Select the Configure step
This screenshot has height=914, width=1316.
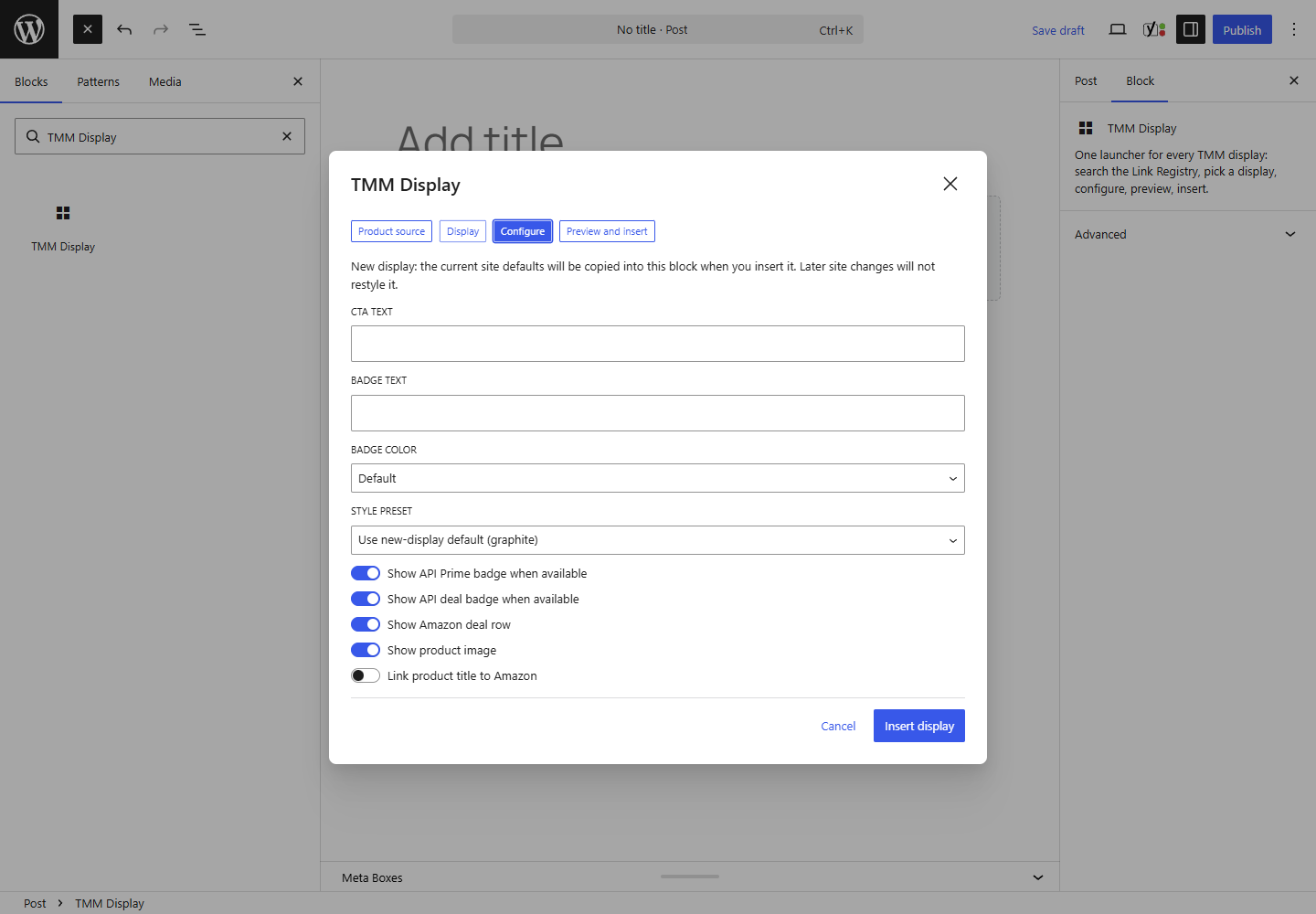523,231
